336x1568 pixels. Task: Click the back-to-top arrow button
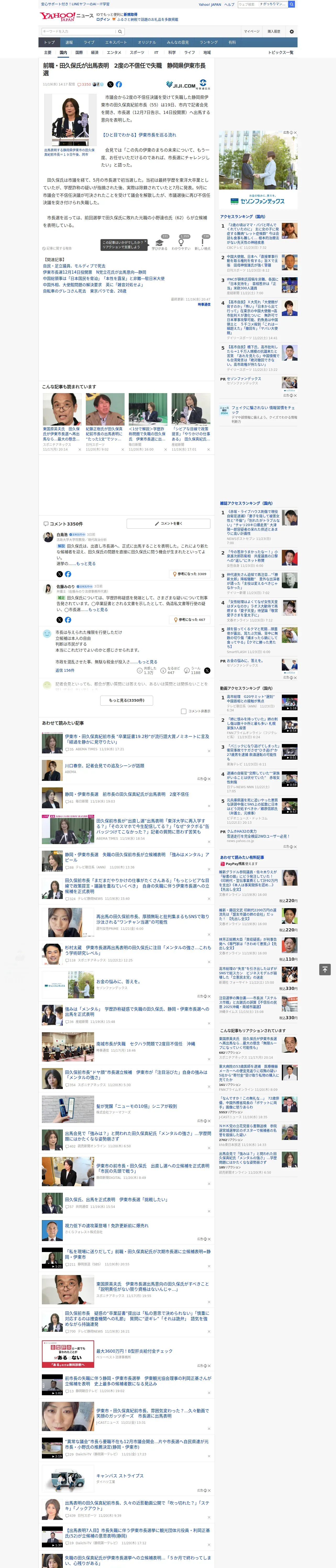coord(325,969)
